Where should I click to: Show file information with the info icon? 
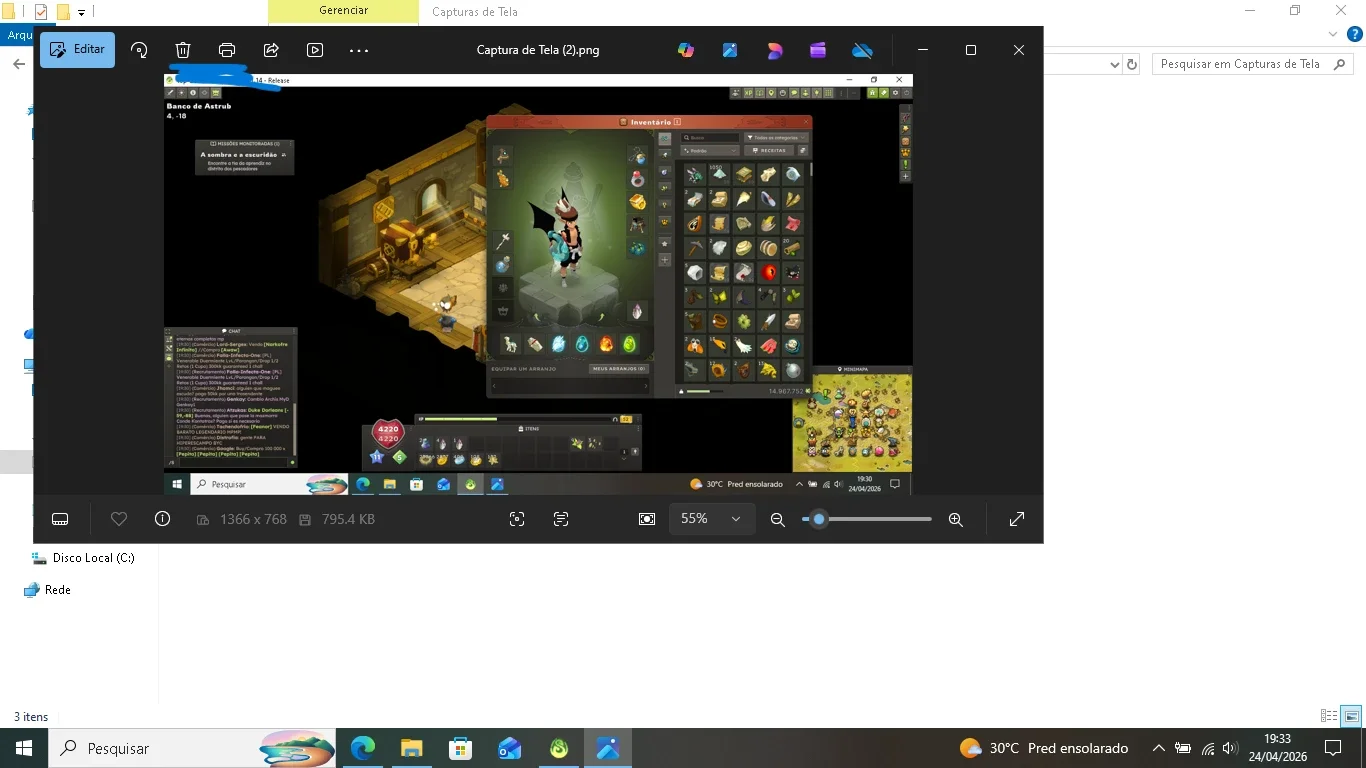click(x=162, y=519)
